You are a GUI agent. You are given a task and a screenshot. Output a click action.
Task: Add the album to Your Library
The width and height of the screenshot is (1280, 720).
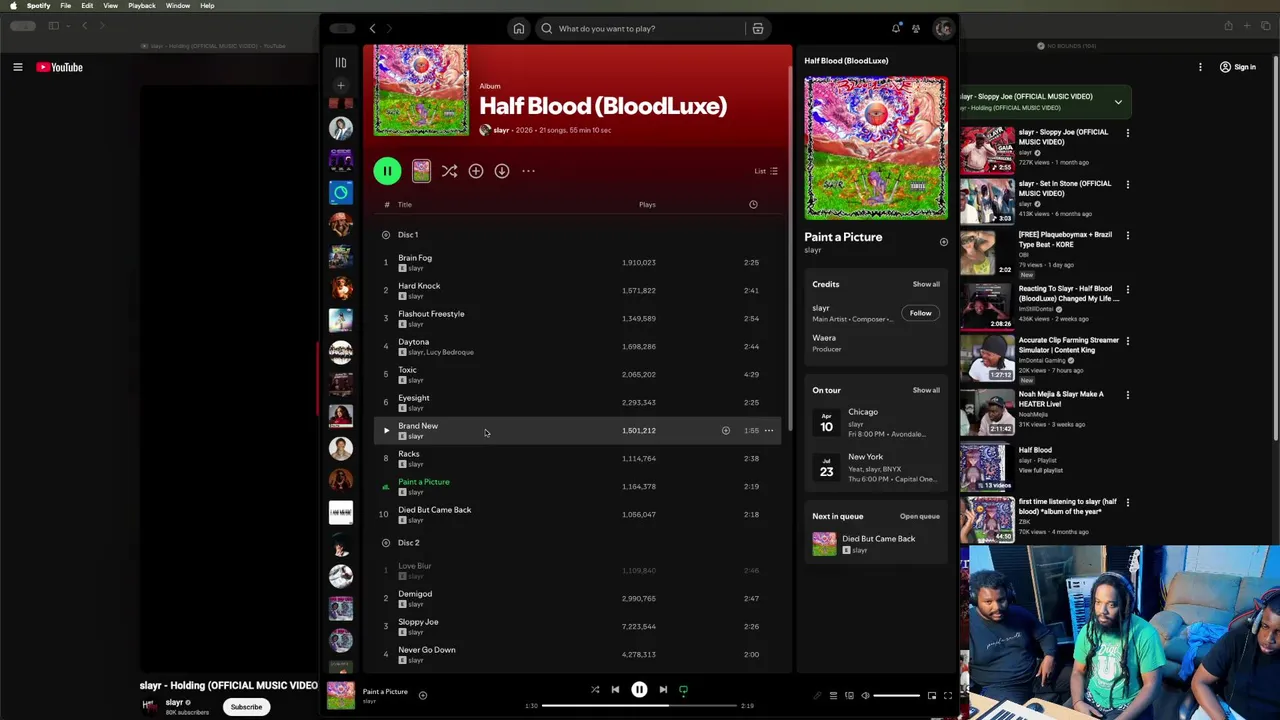coord(476,171)
